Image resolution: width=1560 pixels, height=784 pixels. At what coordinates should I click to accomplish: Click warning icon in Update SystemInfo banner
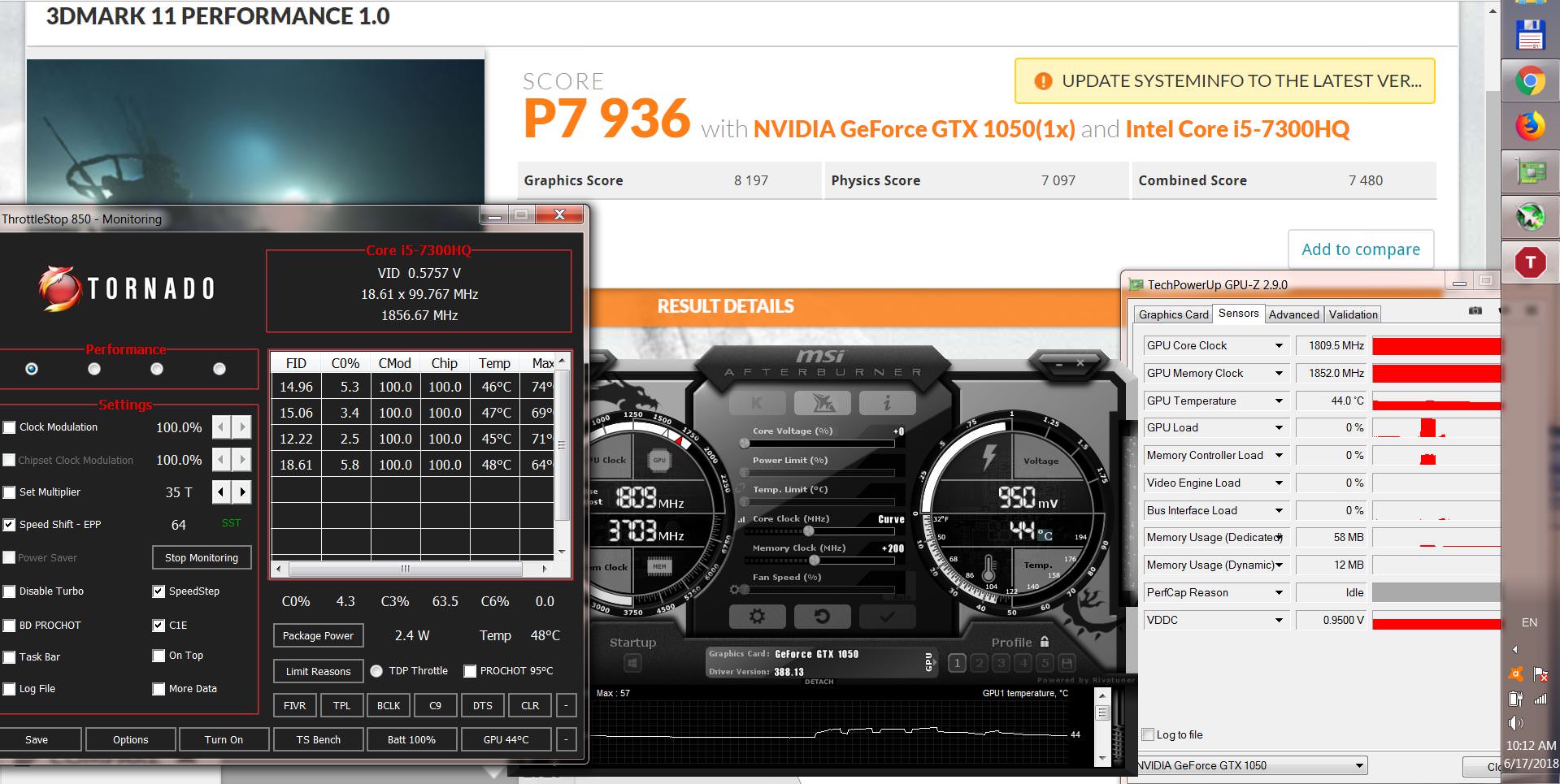pyautogui.click(x=1042, y=81)
